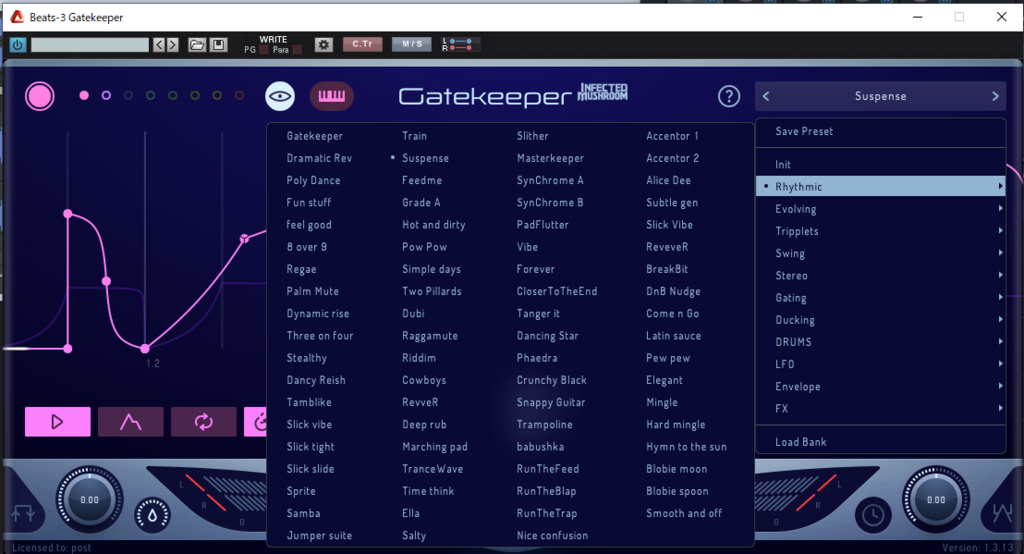Expand the Gating category submenu
Image resolution: width=1024 pixels, height=554 pixels.
880,298
